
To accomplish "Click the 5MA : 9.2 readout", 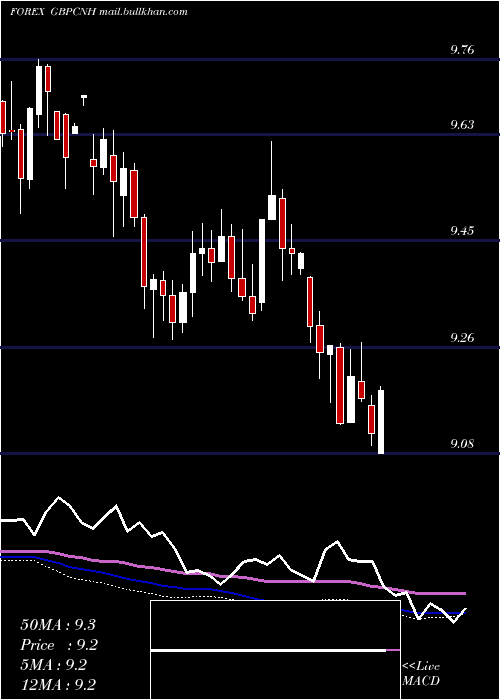I will pos(54,665).
